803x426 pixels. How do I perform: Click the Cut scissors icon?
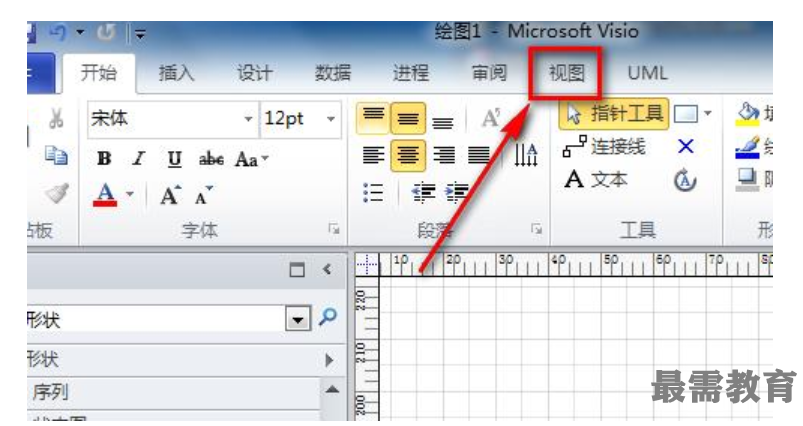(x=56, y=118)
